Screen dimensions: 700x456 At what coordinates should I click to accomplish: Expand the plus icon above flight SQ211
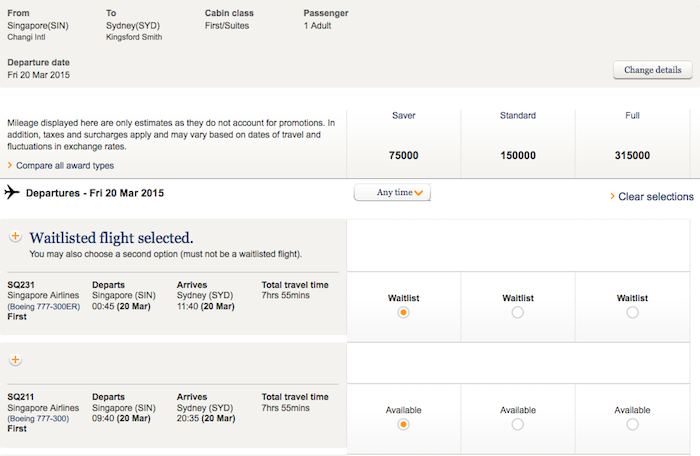point(15,360)
